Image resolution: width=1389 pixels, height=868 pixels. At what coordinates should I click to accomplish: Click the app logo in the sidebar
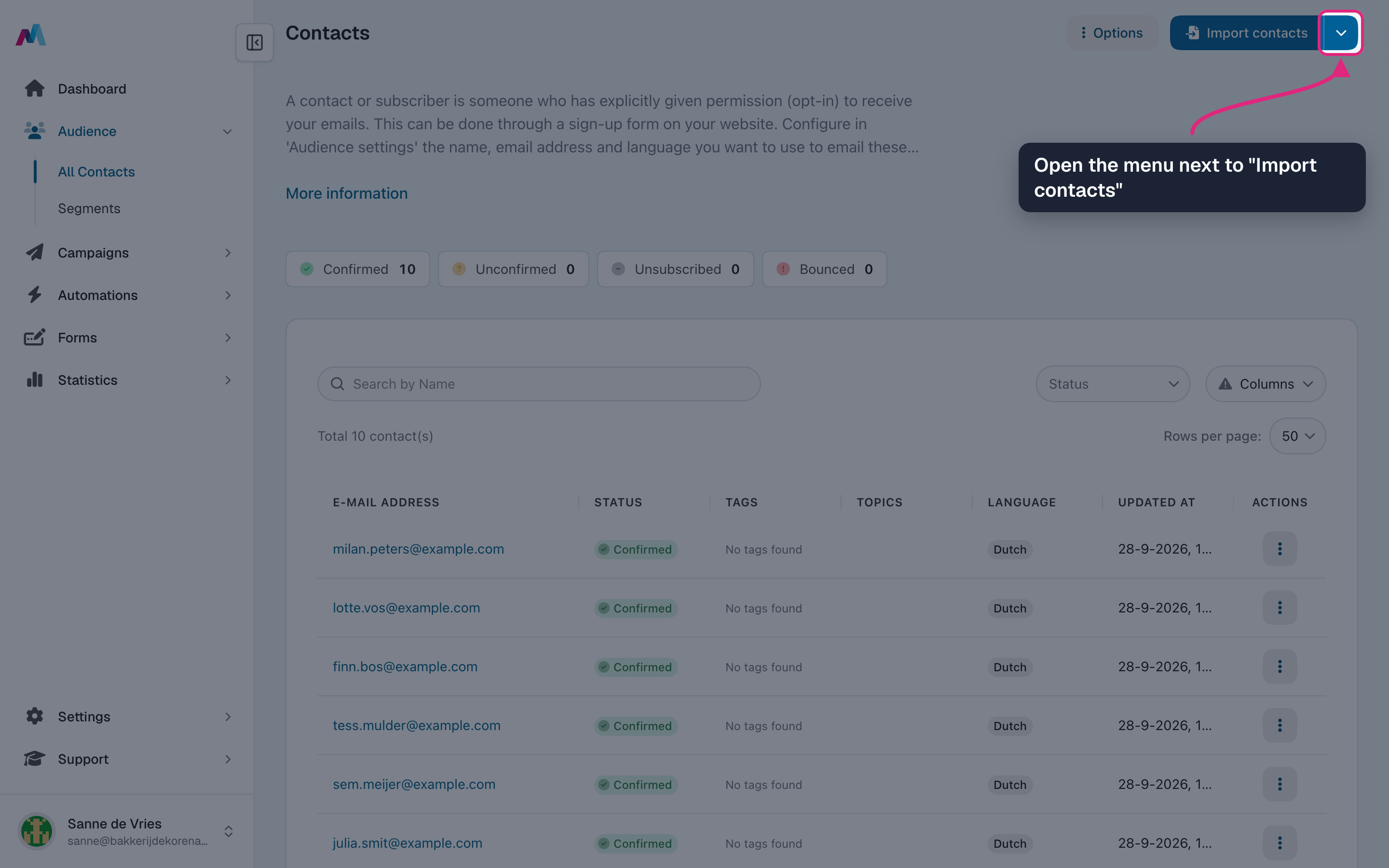pyautogui.click(x=31, y=35)
